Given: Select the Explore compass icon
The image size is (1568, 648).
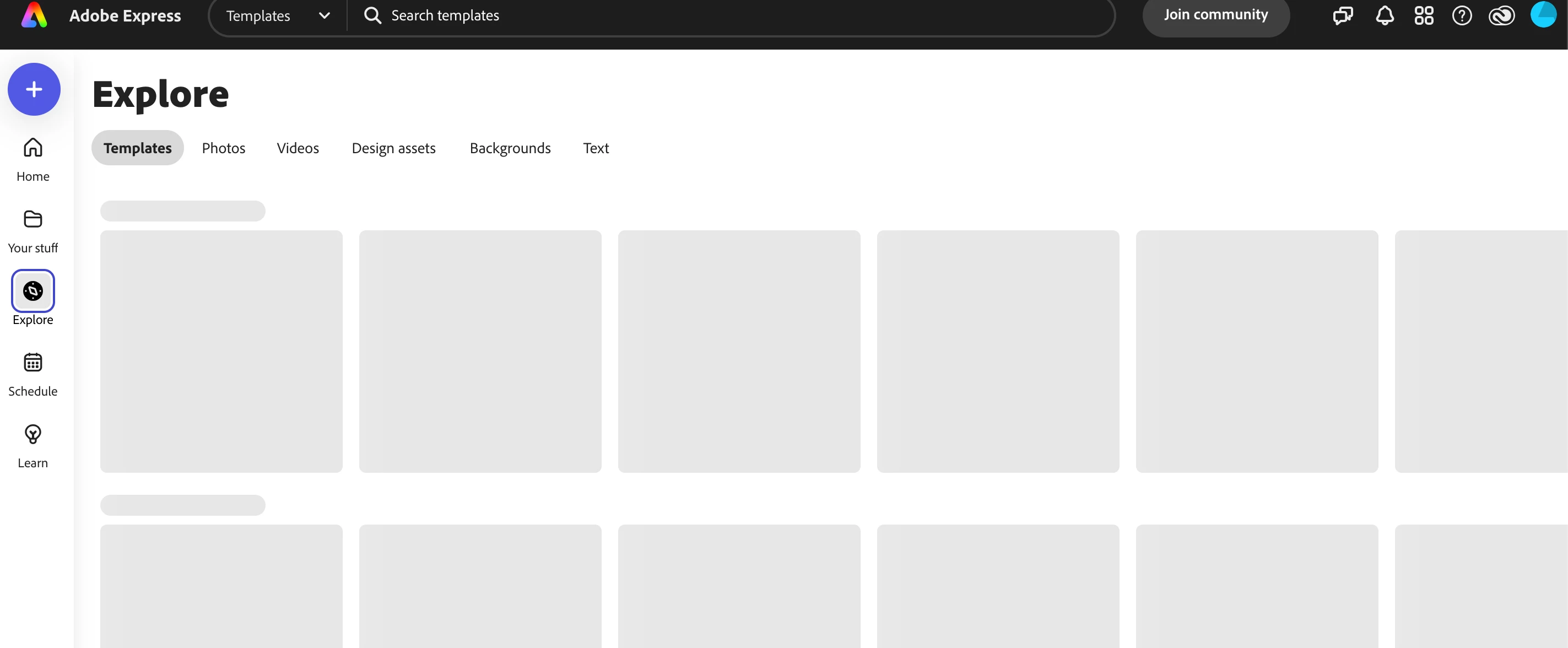Looking at the screenshot, I should [x=33, y=291].
